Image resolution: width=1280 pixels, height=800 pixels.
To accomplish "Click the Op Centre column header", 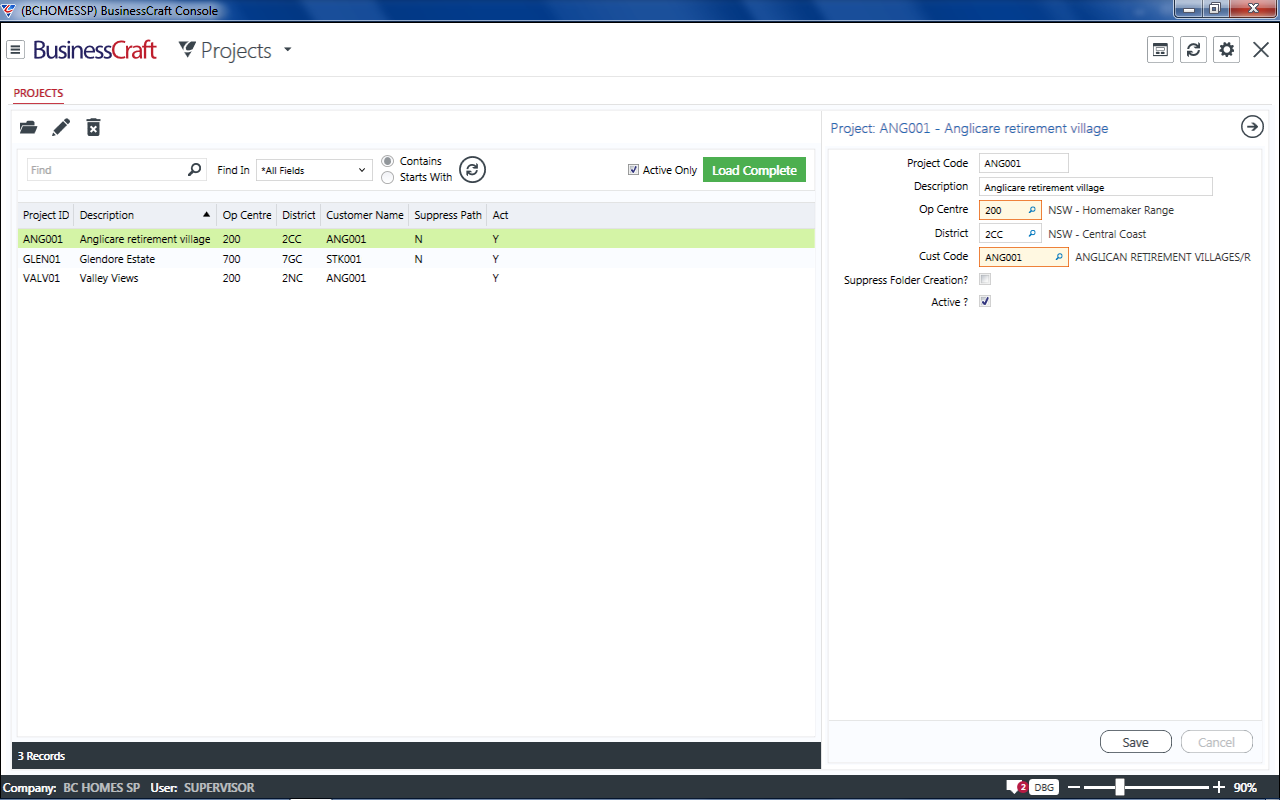I will [247, 215].
